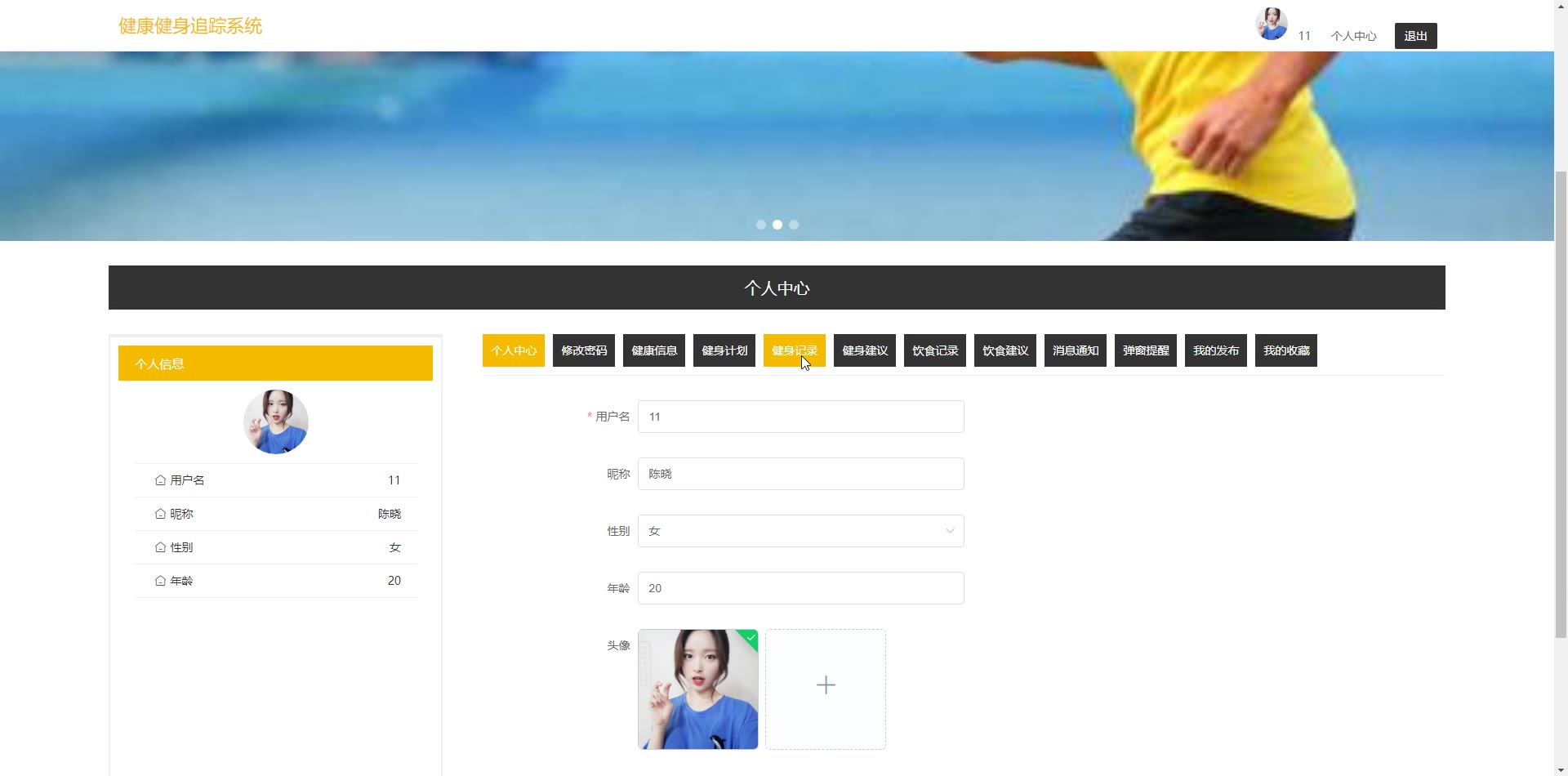Click sidebar age value 20
This screenshot has width=1568, height=776.
394,581
